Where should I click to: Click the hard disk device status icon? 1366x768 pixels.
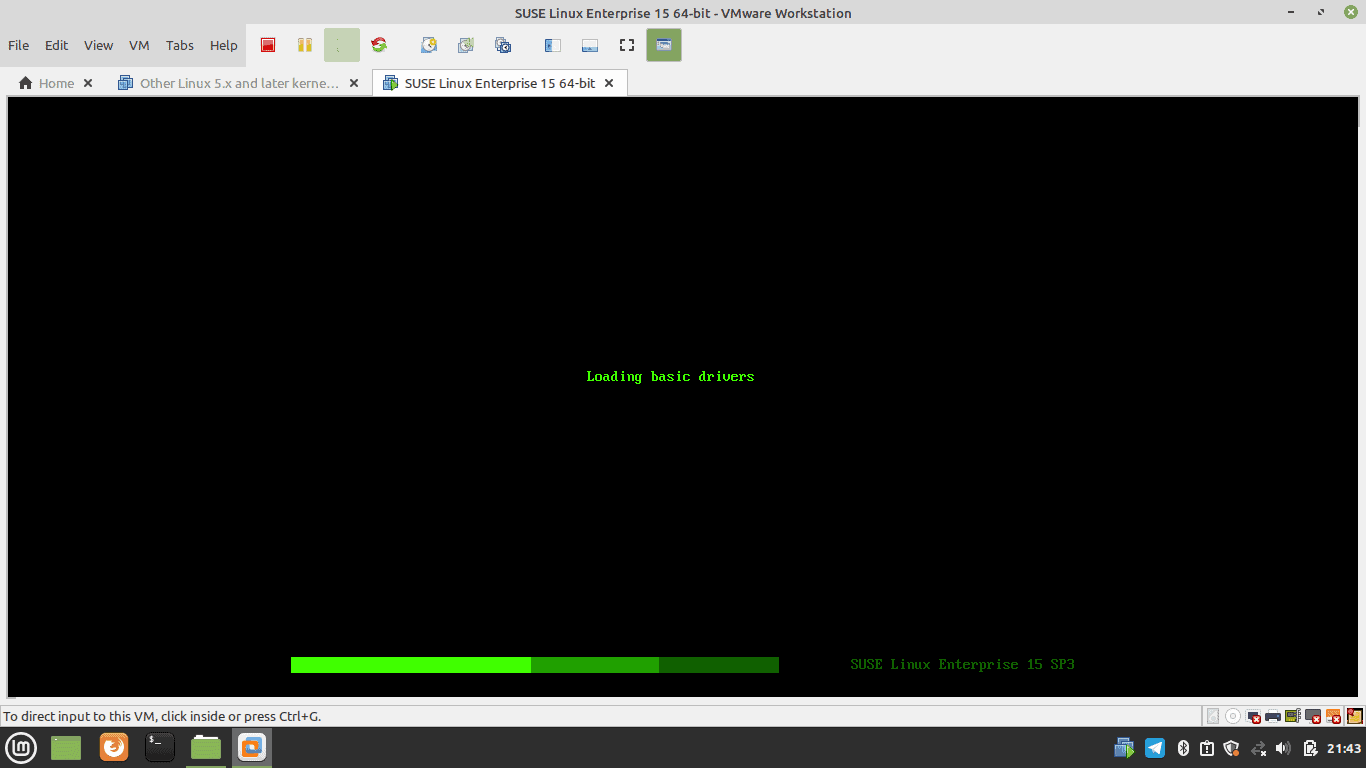click(1213, 716)
